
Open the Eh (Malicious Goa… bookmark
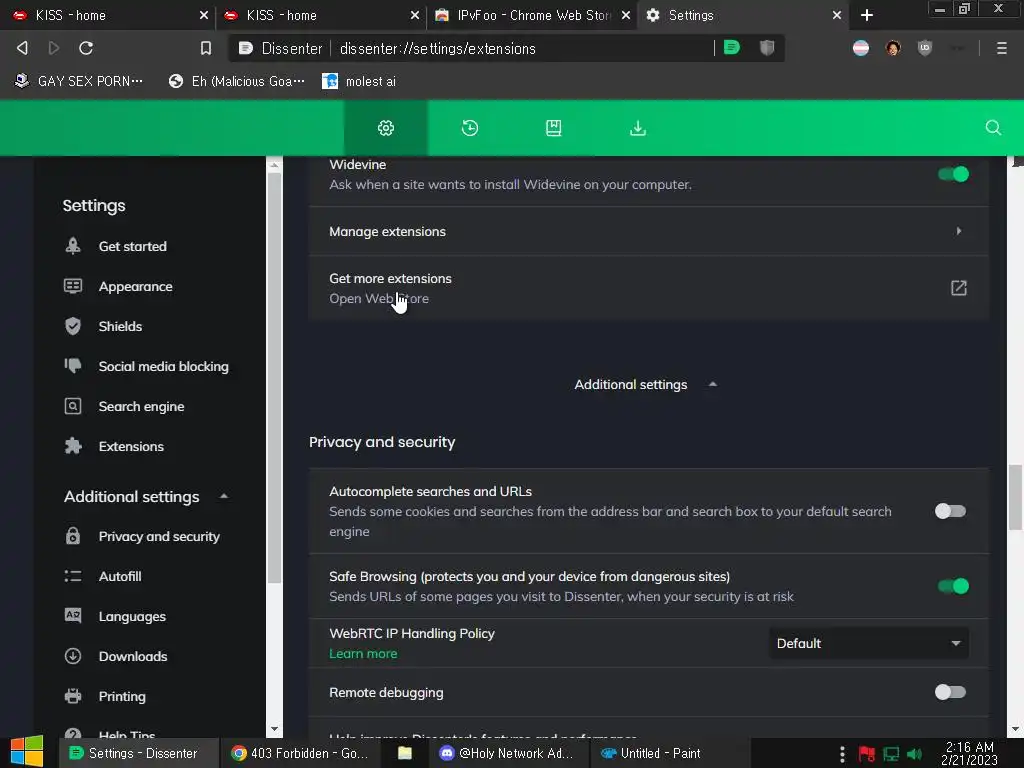[236, 81]
